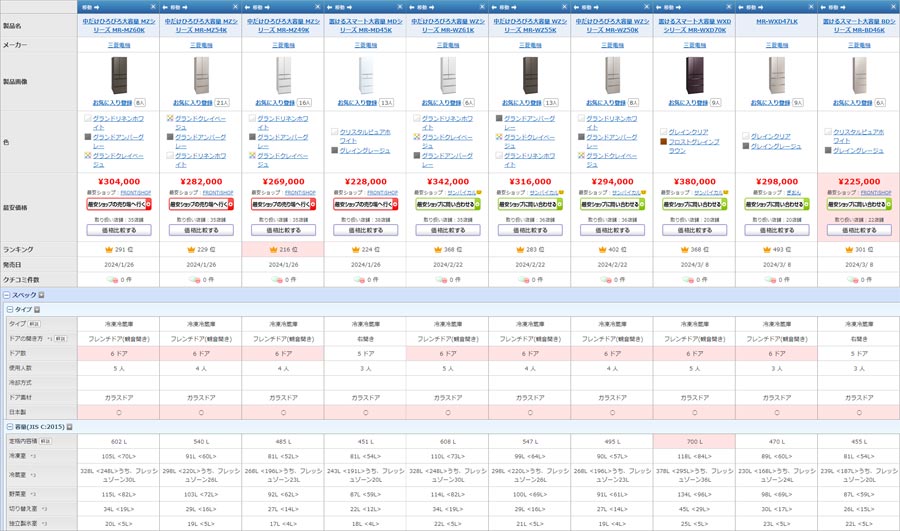Screen dimensions: 900x531
Task: Select グランドアンバーグレー swatch under MR-MZ54K
Action: tap(170, 137)
